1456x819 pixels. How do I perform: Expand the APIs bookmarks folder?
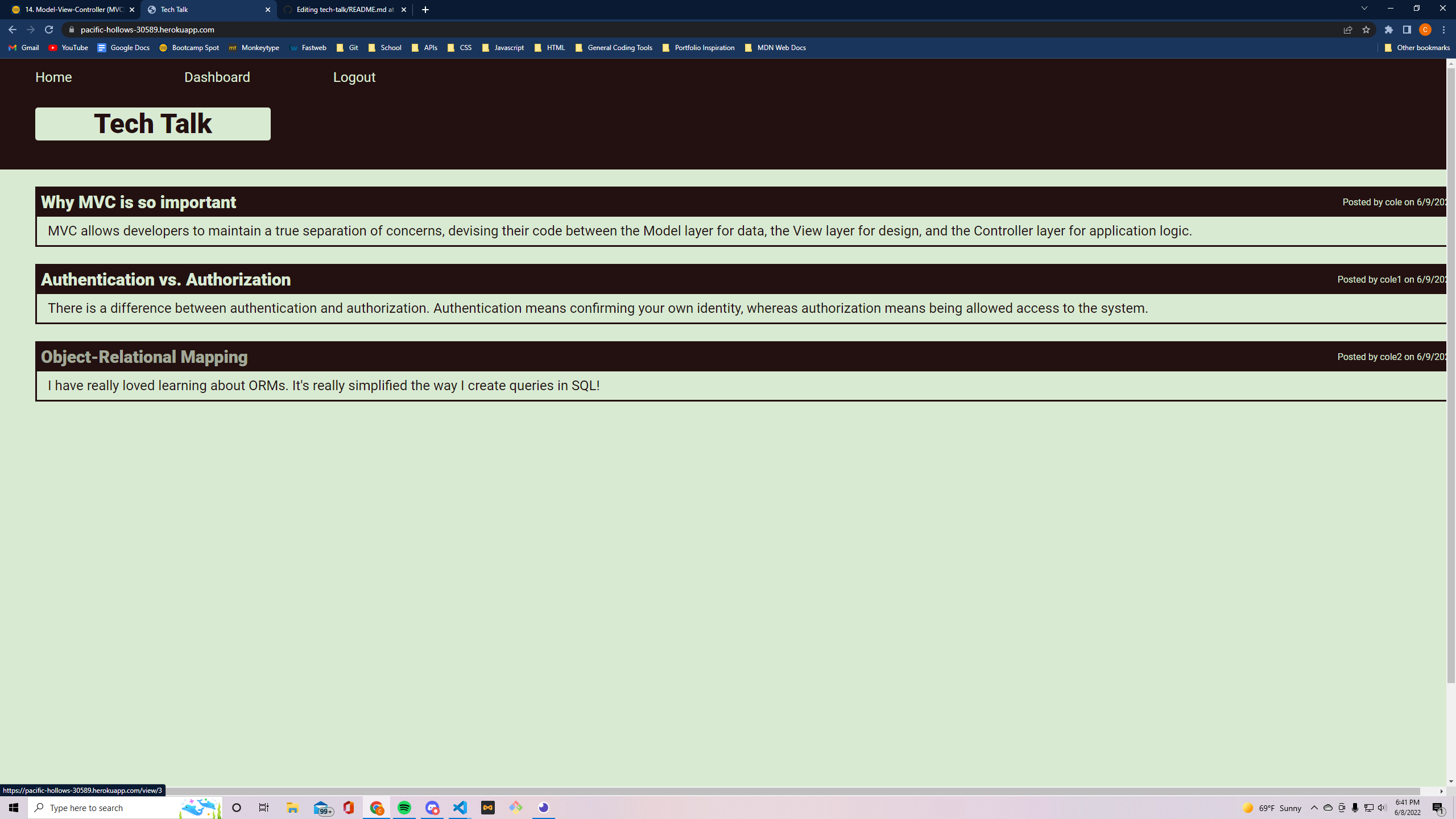click(425, 48)
